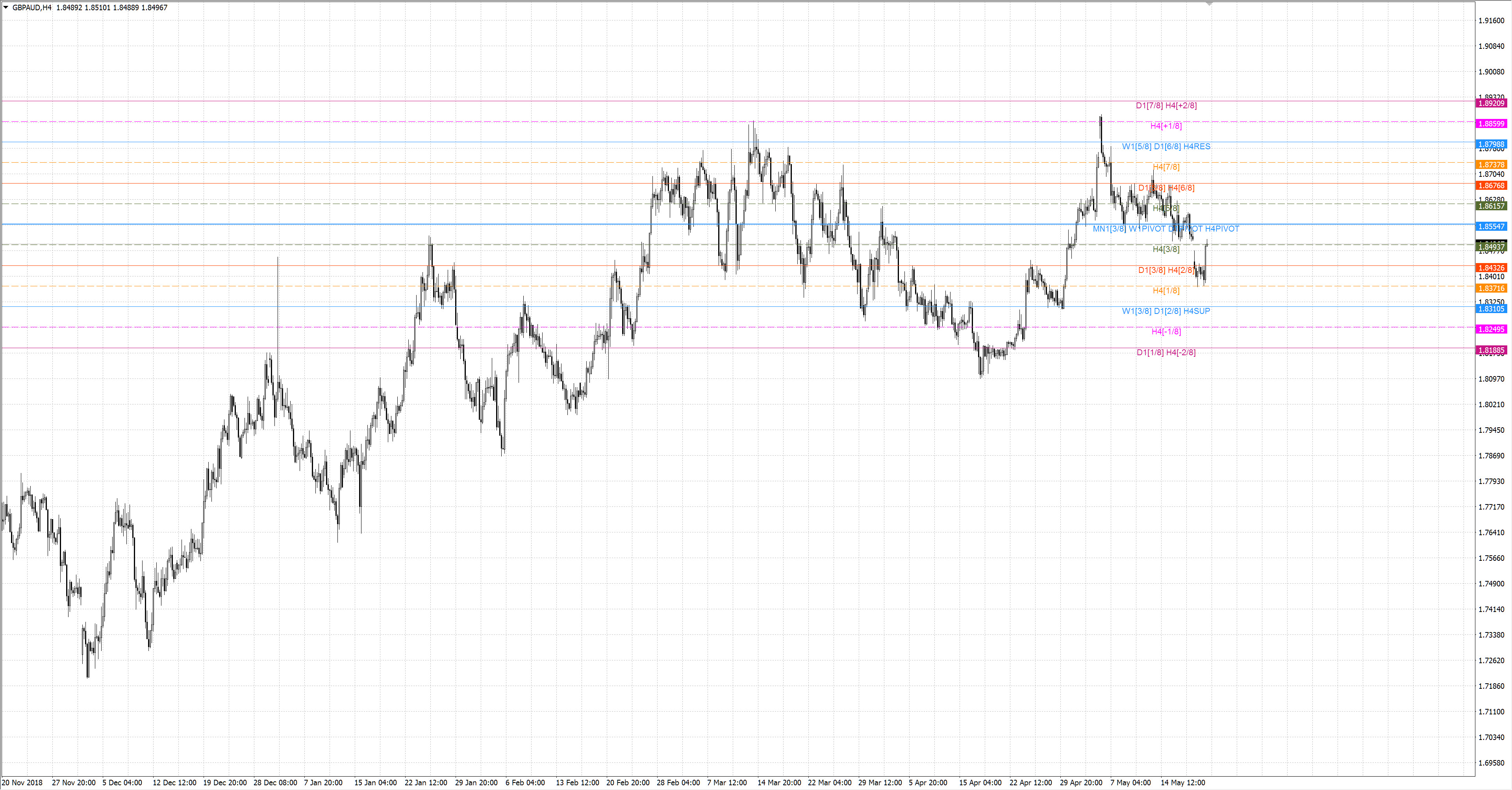Select the H4[+1/8] level label

(1165, 126)
